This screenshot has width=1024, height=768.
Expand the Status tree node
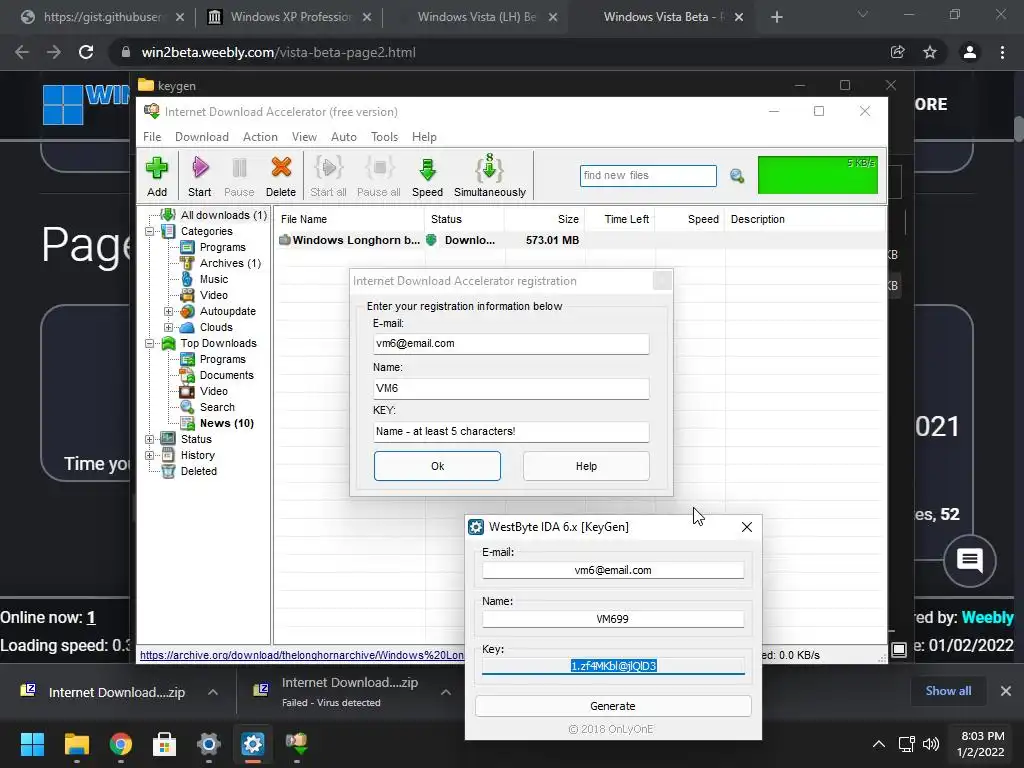[x=150, y=440]
